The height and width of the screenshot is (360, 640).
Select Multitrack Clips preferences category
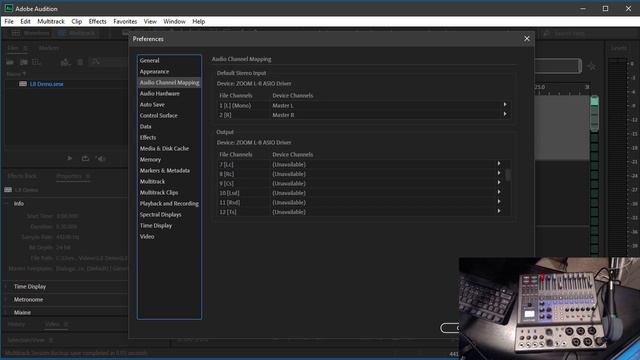tap(159, 193)
